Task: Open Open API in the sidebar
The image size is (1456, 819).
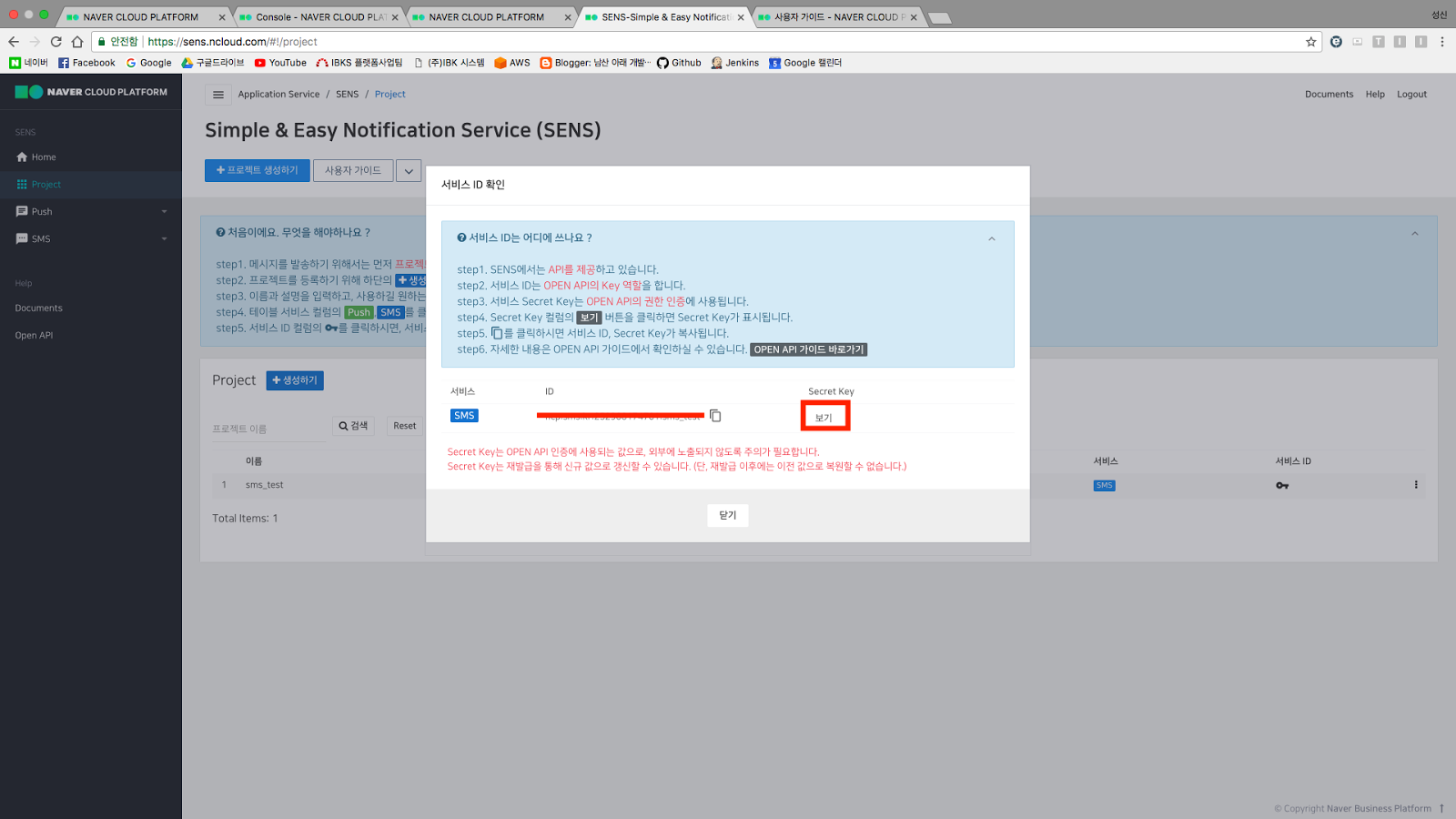Action: click(x=34, y=336)
